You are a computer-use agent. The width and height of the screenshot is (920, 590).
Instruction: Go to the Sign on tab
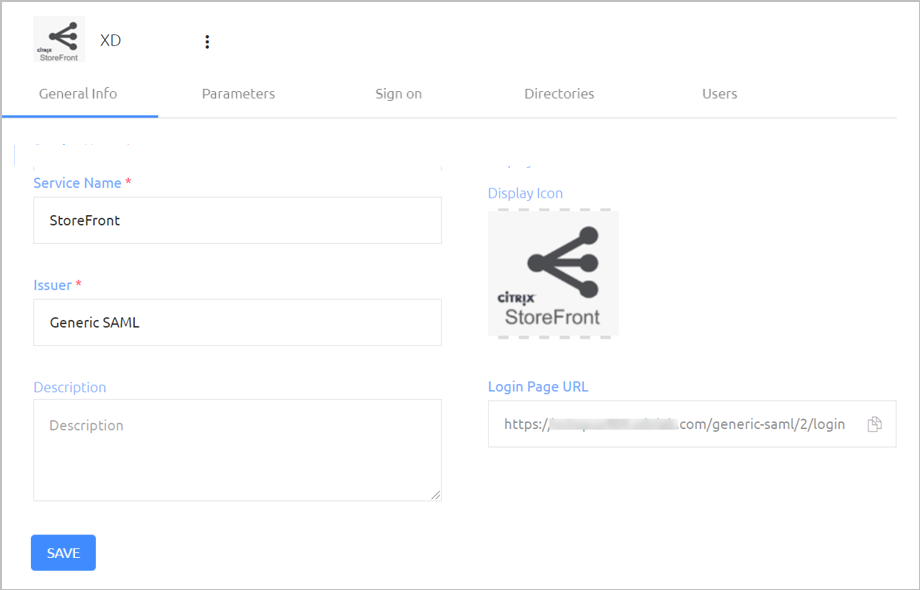[x=398, y=94]
